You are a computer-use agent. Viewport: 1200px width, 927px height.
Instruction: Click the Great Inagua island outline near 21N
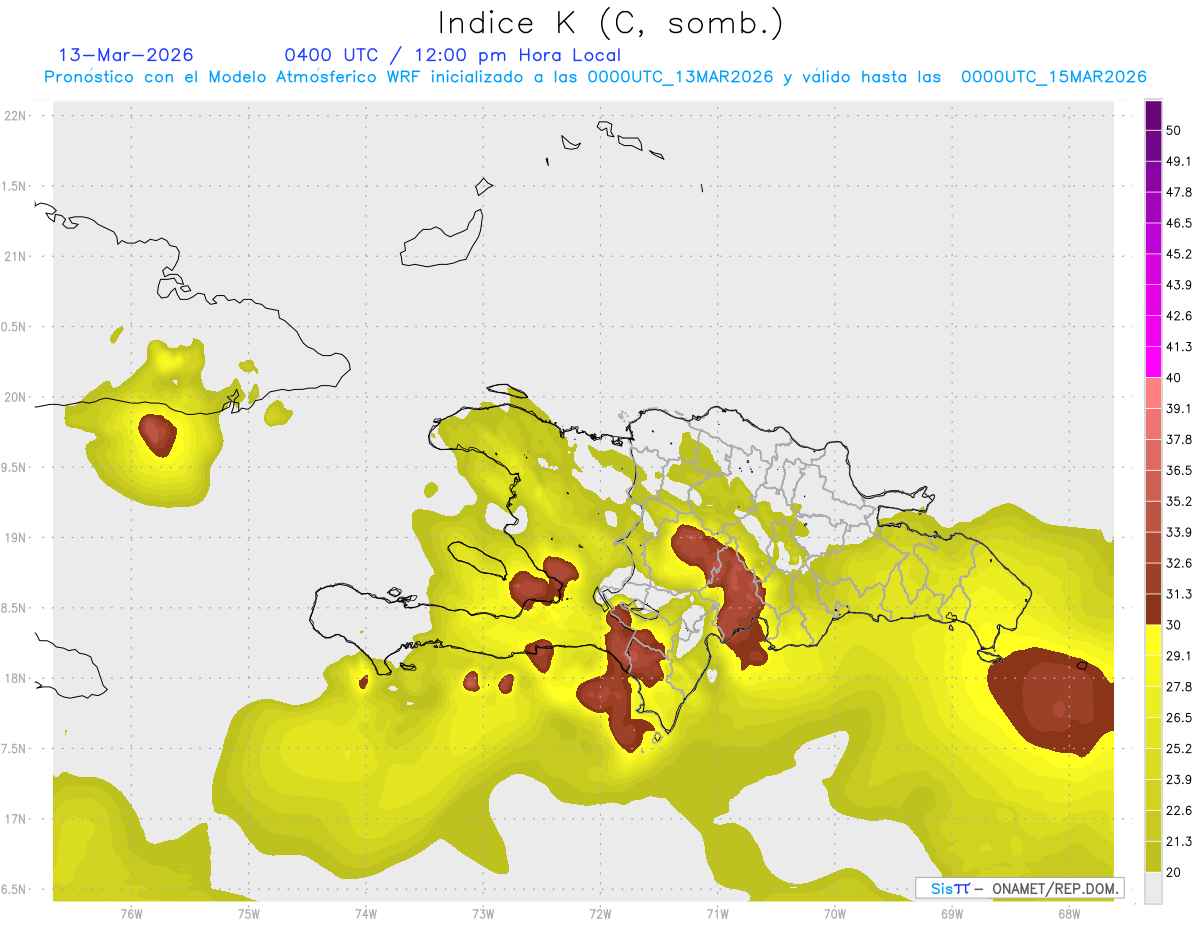coord(443,240)
